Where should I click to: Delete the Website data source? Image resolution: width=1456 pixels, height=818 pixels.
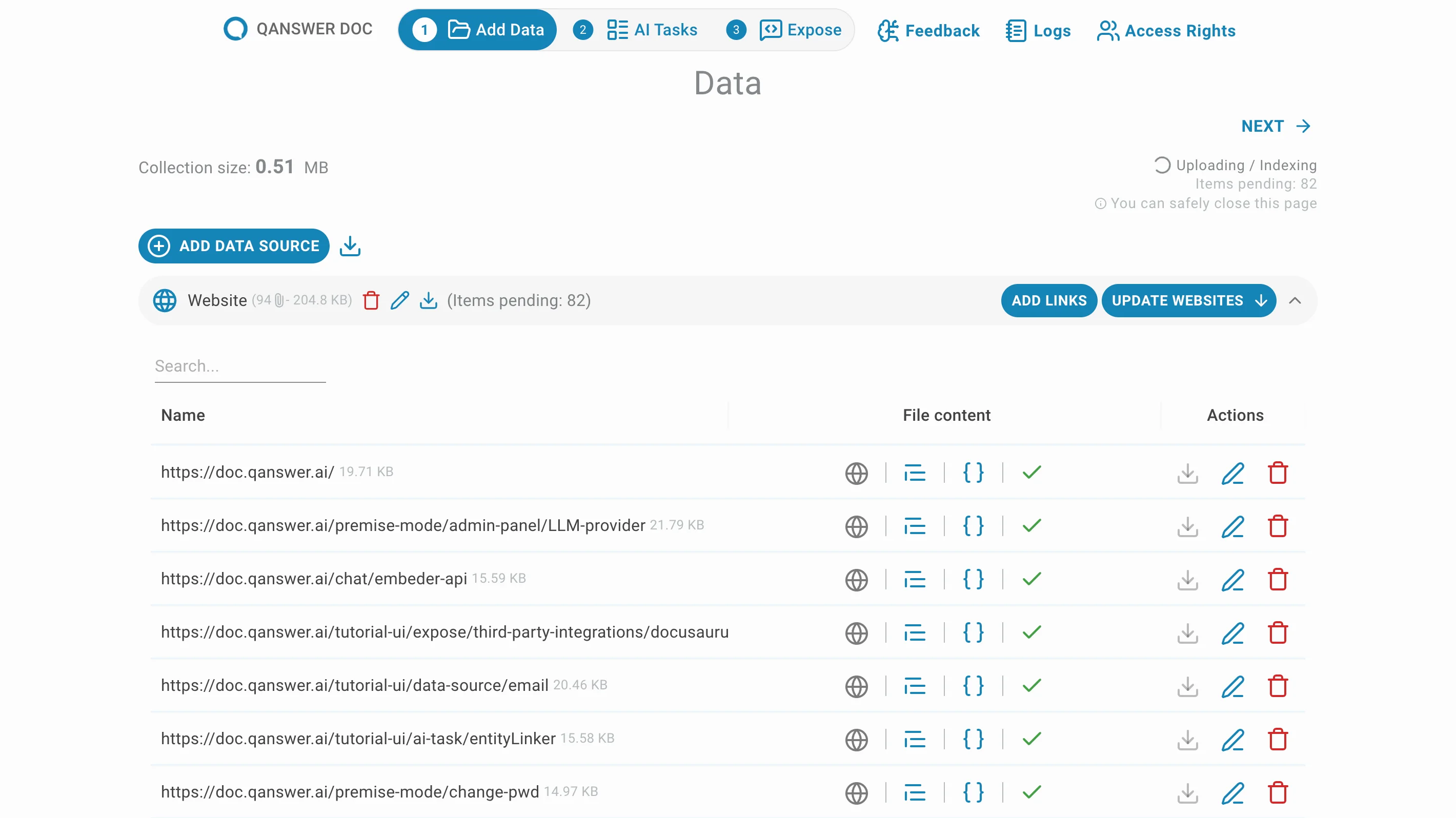point(371,300)
